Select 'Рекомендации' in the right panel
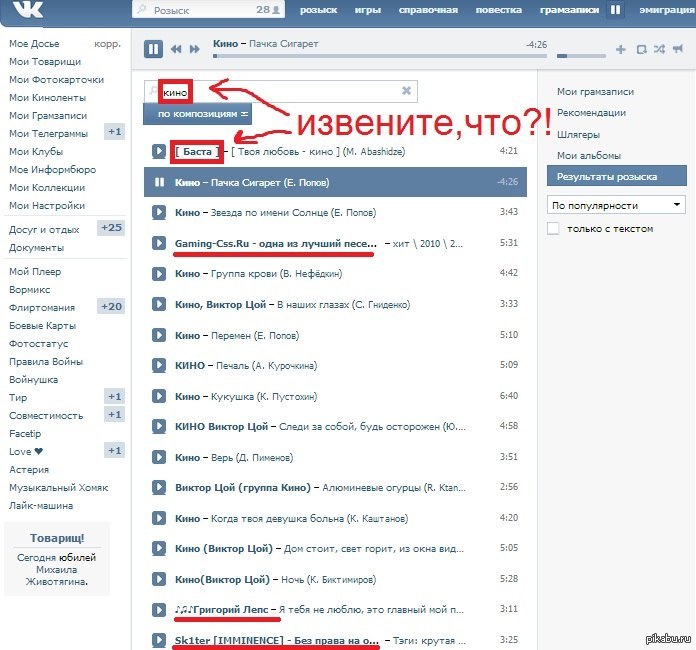696x650 pixels. pyautogui.click(x=591, y=113)
